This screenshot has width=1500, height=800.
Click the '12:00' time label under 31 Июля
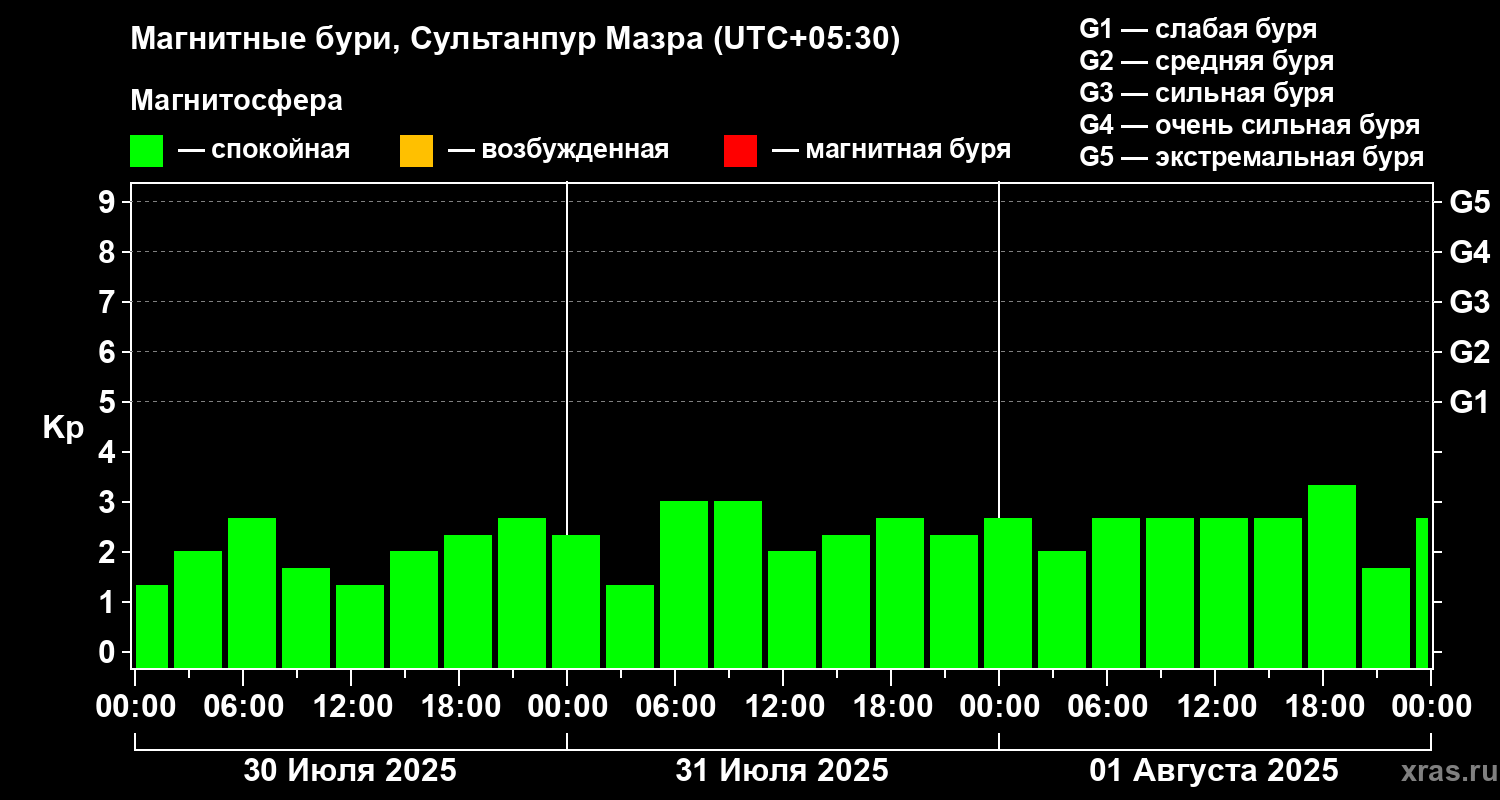783,706
